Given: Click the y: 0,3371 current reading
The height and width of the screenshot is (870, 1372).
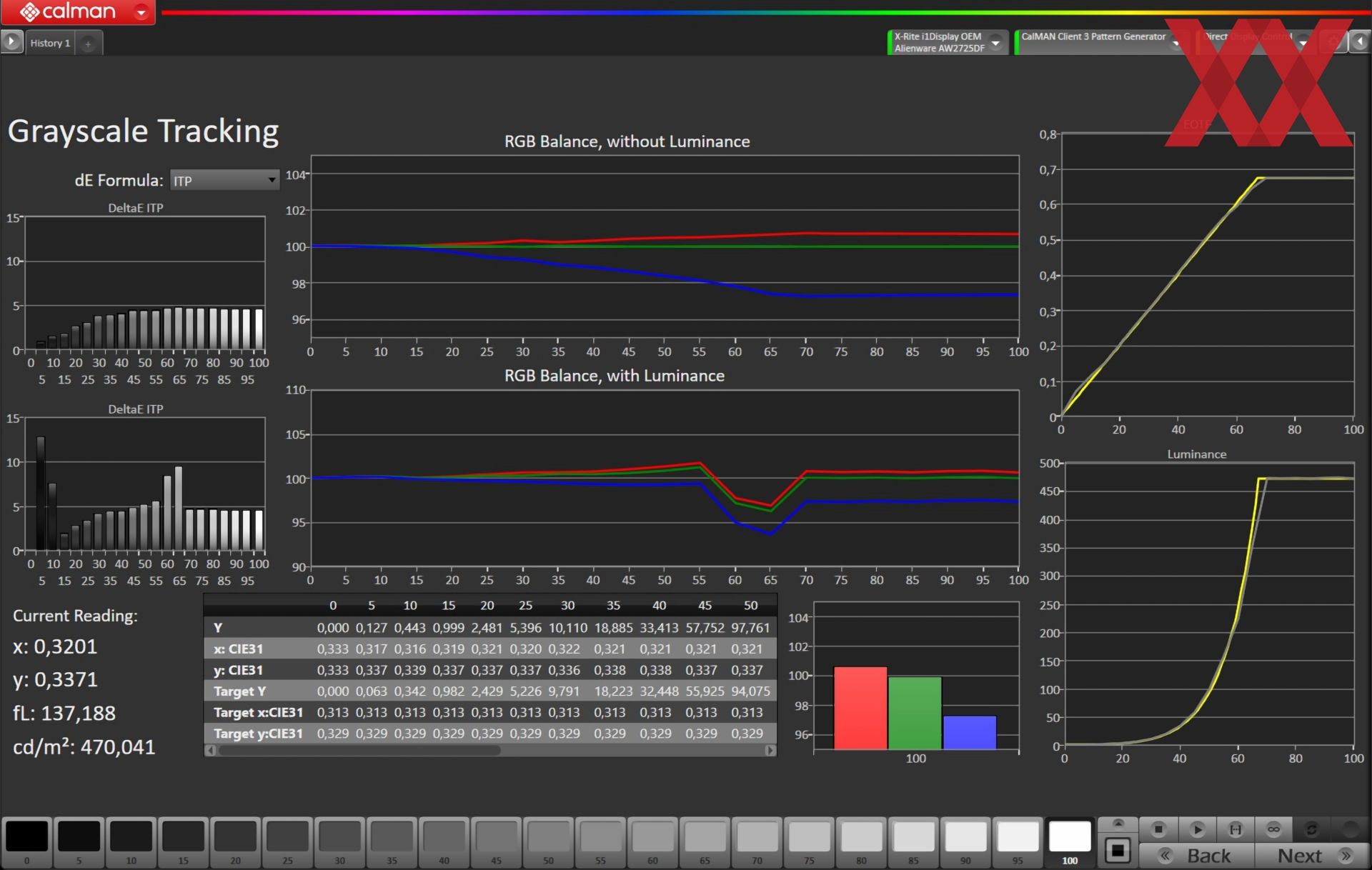Looking at the screenshot, I should tap(55, 680).
